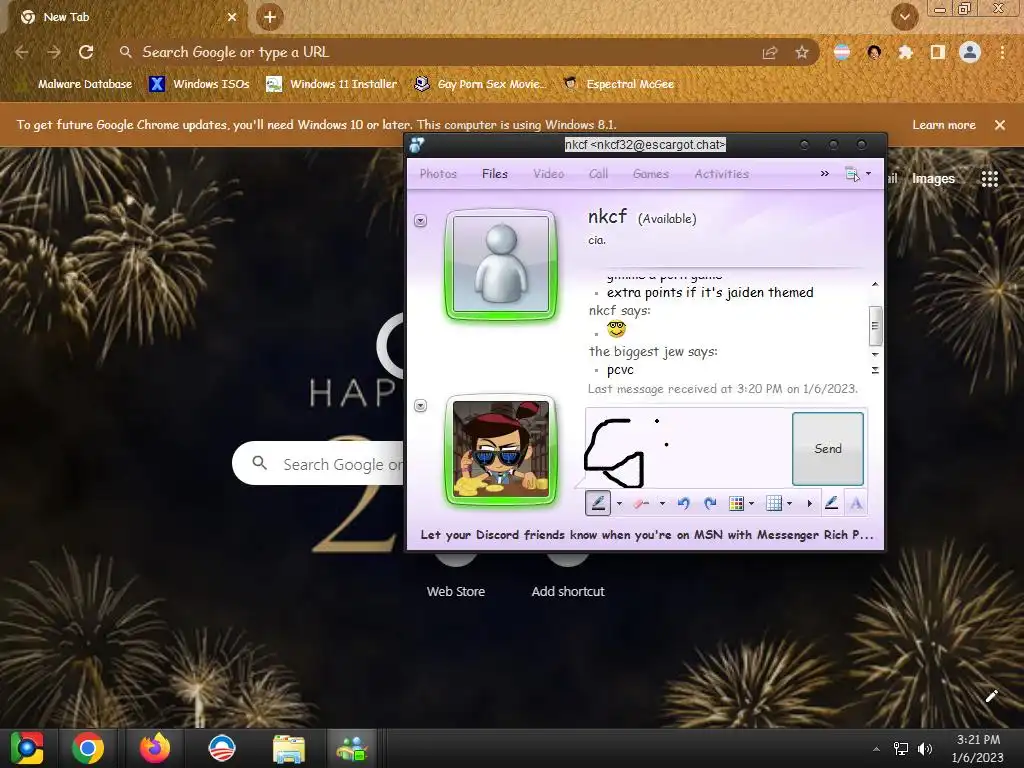Image resolution: width=1024 pixels, height=768 pixels.
Task: Click the handwriting input area
Action: (x=687, y=449)
